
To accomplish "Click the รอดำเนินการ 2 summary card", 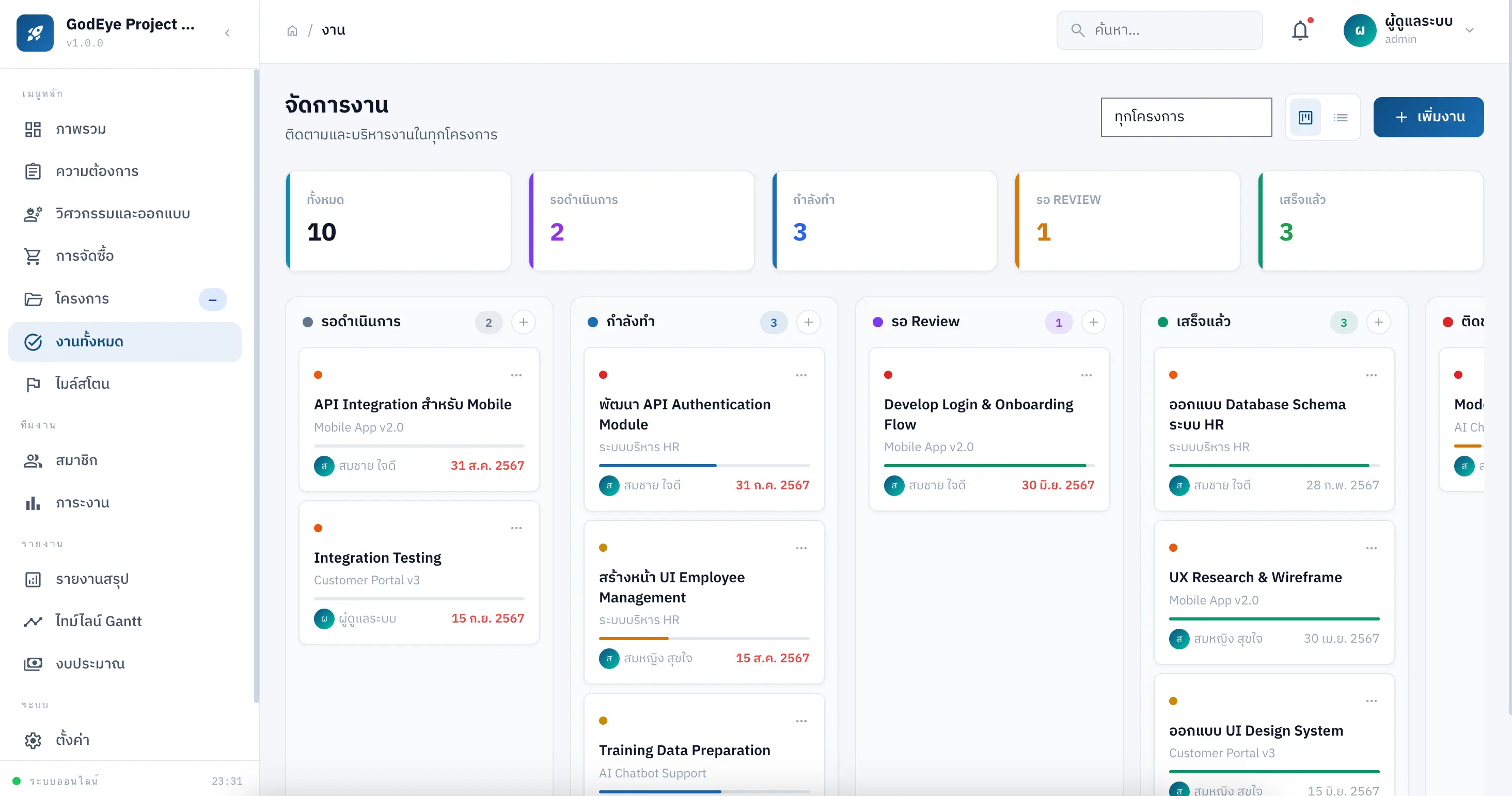I will pos(641,220).
